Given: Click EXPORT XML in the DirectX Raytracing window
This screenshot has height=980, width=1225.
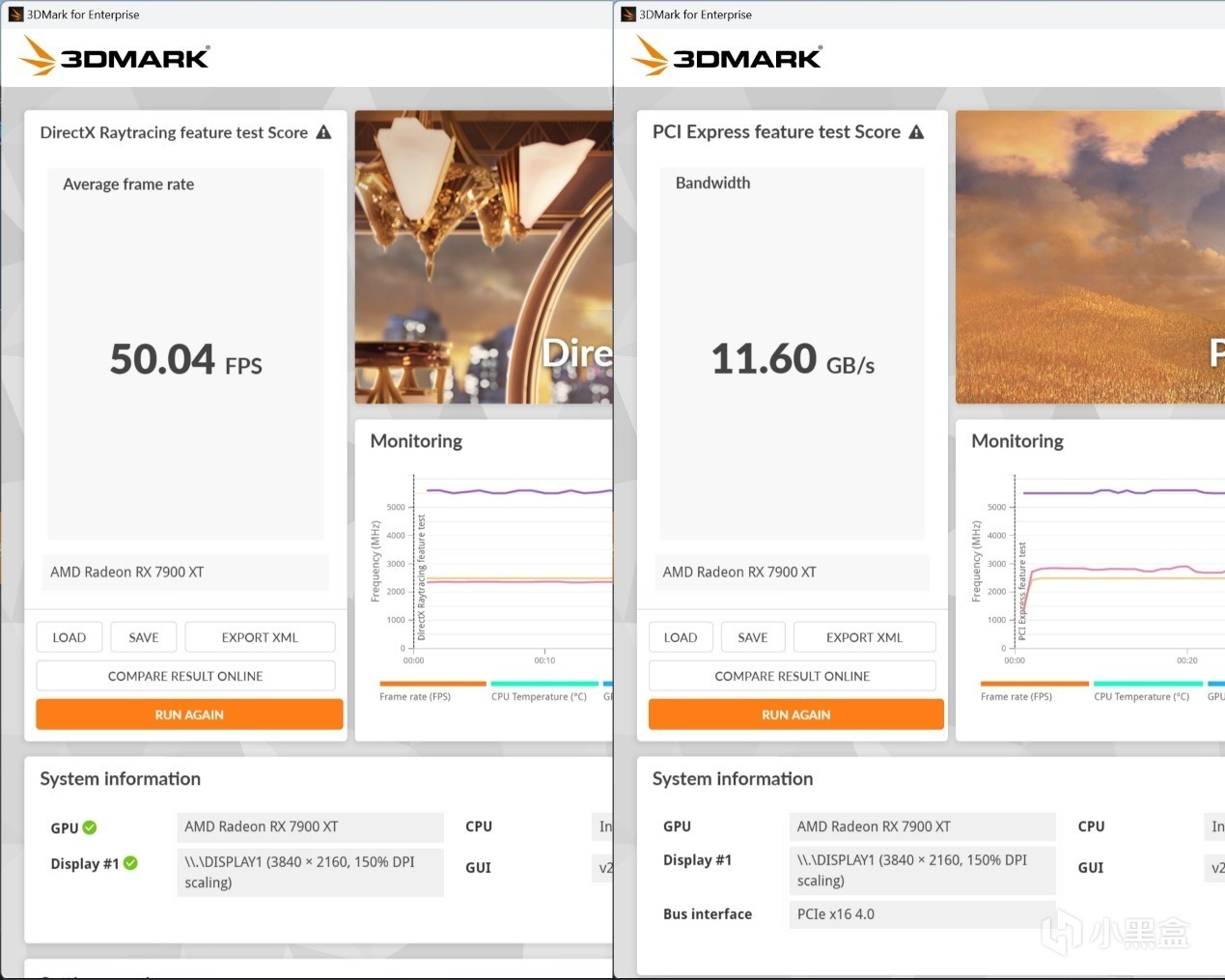Looking at the screenshot, I should tap(260, 637).
